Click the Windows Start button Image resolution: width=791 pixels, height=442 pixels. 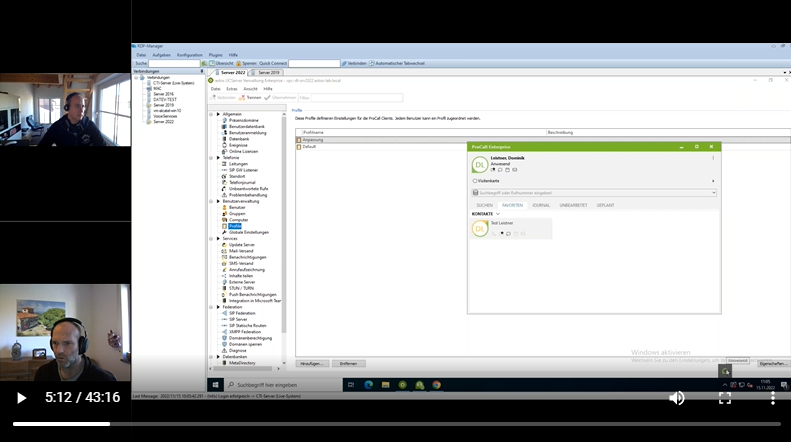pyautogui.click(x=216, y=385)
